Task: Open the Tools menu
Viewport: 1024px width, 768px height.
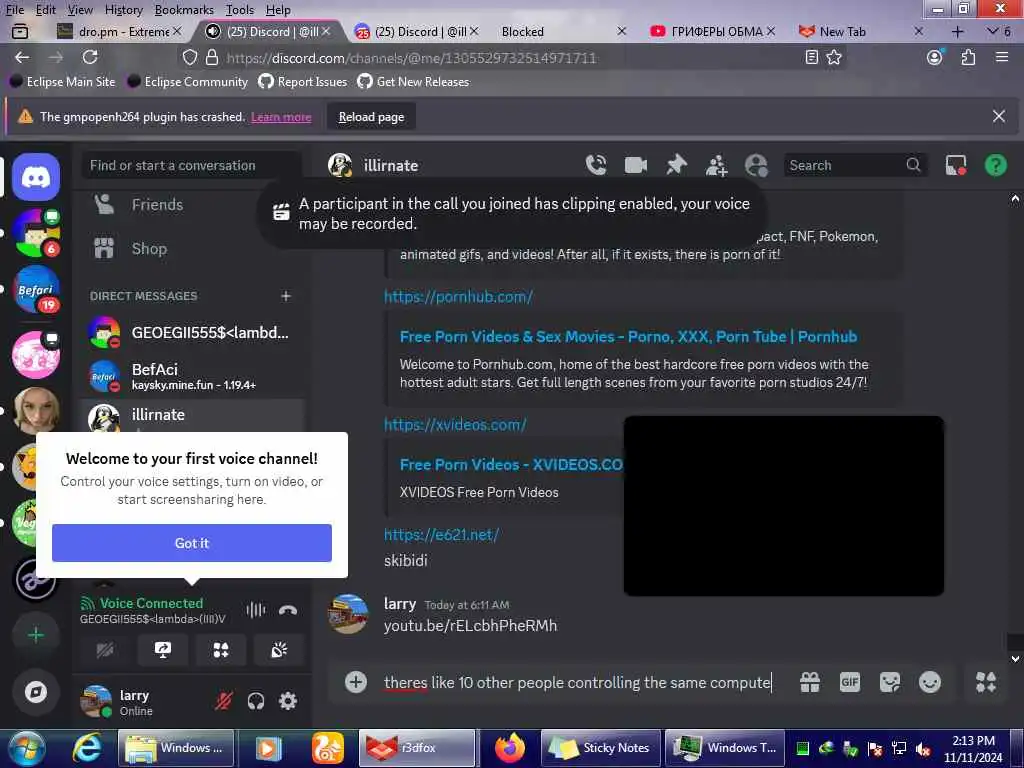Action: [239, 10]
